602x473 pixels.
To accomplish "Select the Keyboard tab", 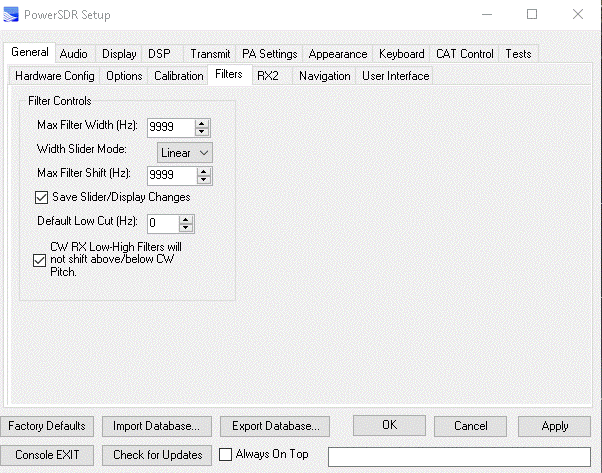I will tap(402, 54).
